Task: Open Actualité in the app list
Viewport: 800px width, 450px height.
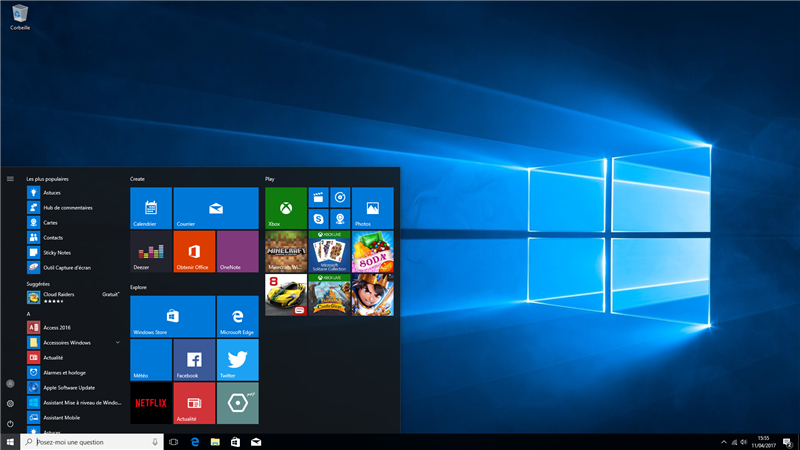Action: [74, 358]
